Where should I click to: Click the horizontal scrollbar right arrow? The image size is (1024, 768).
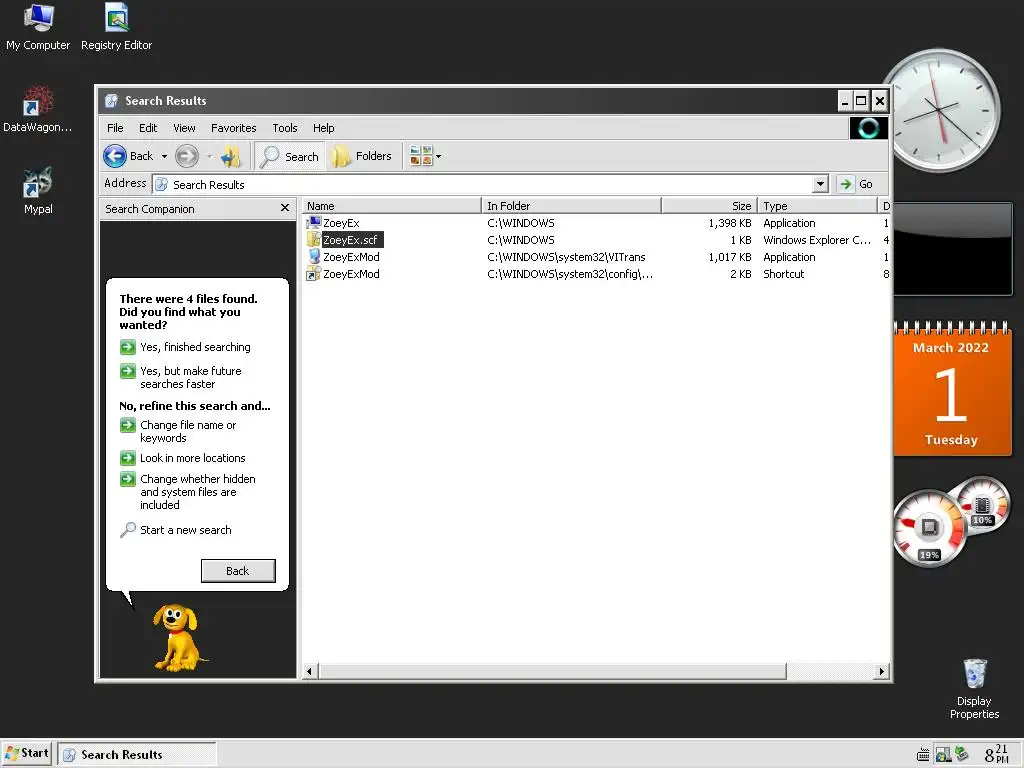(882, 671)
